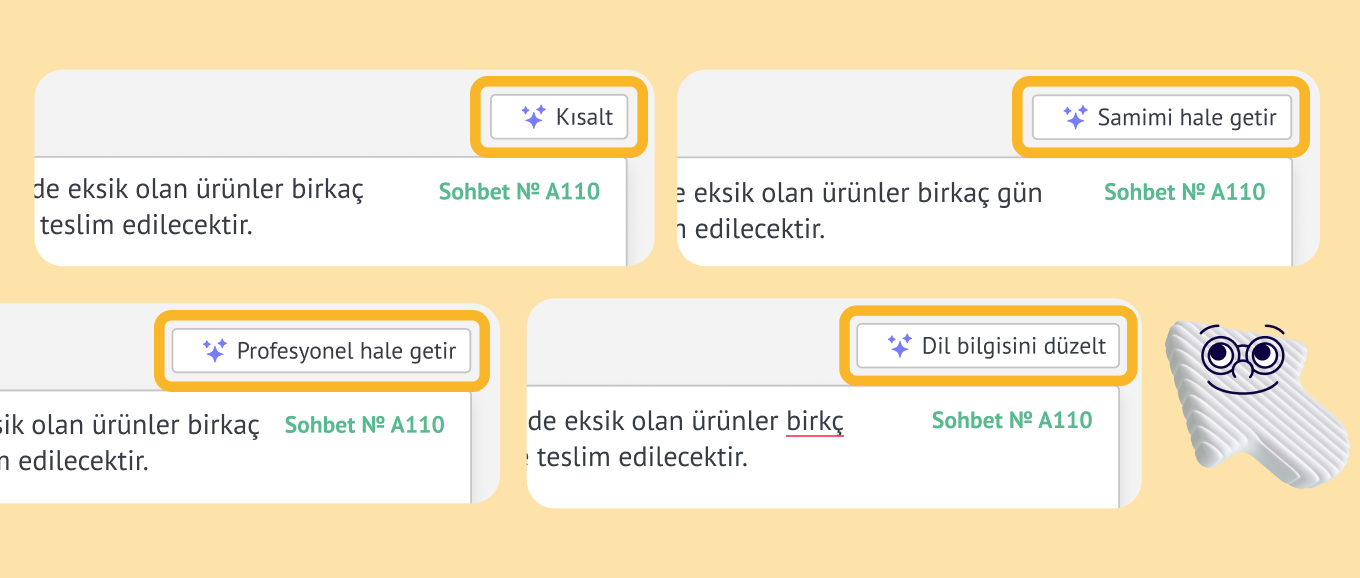Open Sohbet № A110 link under Profesyonel hale getir
The height and width of the screenshot is (578, 1360).
(x=365, y=424)
